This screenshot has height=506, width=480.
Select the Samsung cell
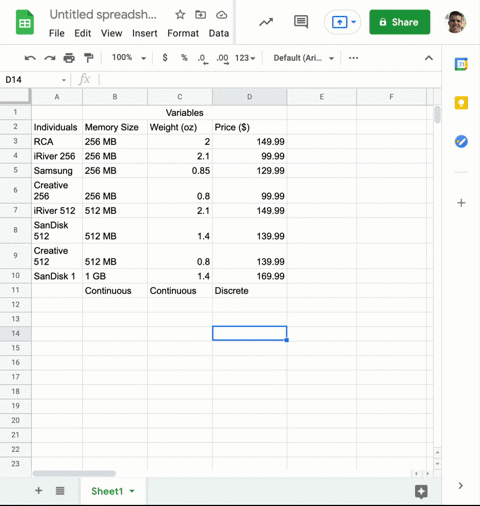click(x=57, y=170)
